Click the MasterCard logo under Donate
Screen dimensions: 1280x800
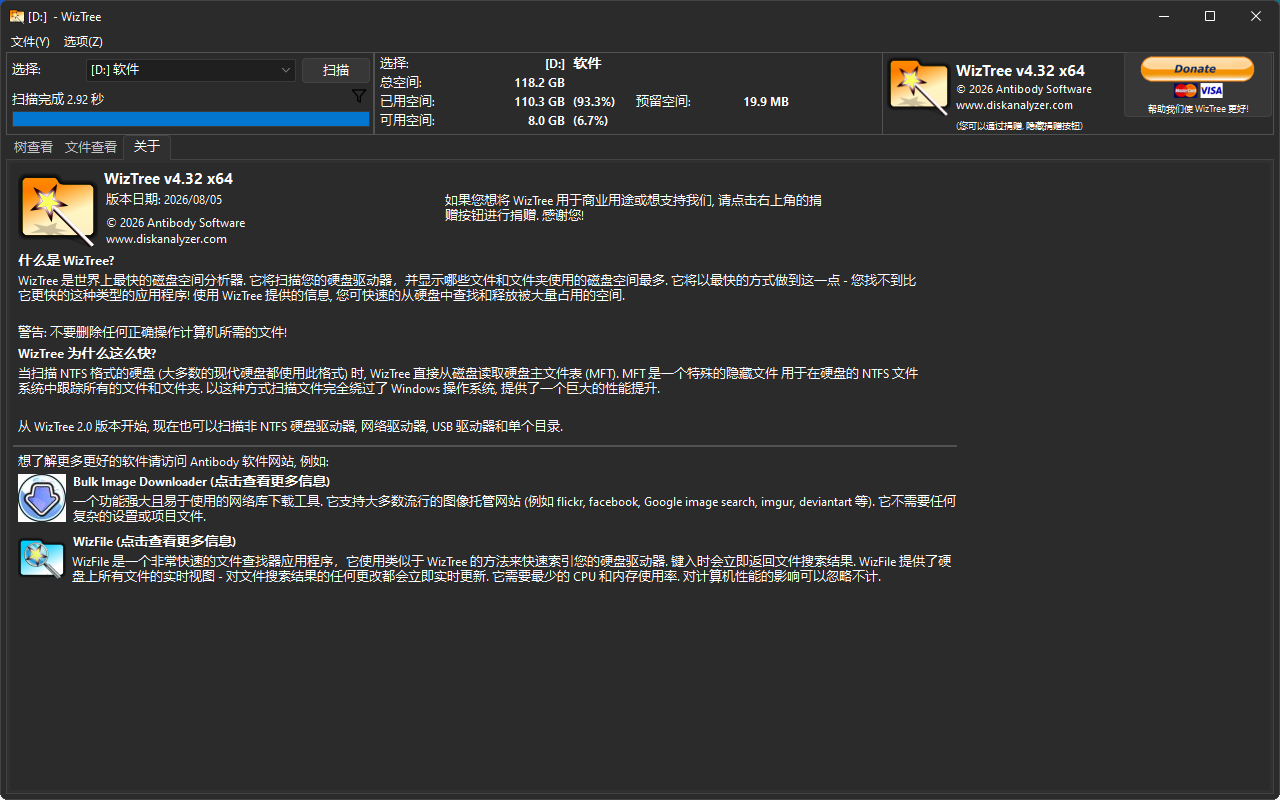tap(1185, 91)
